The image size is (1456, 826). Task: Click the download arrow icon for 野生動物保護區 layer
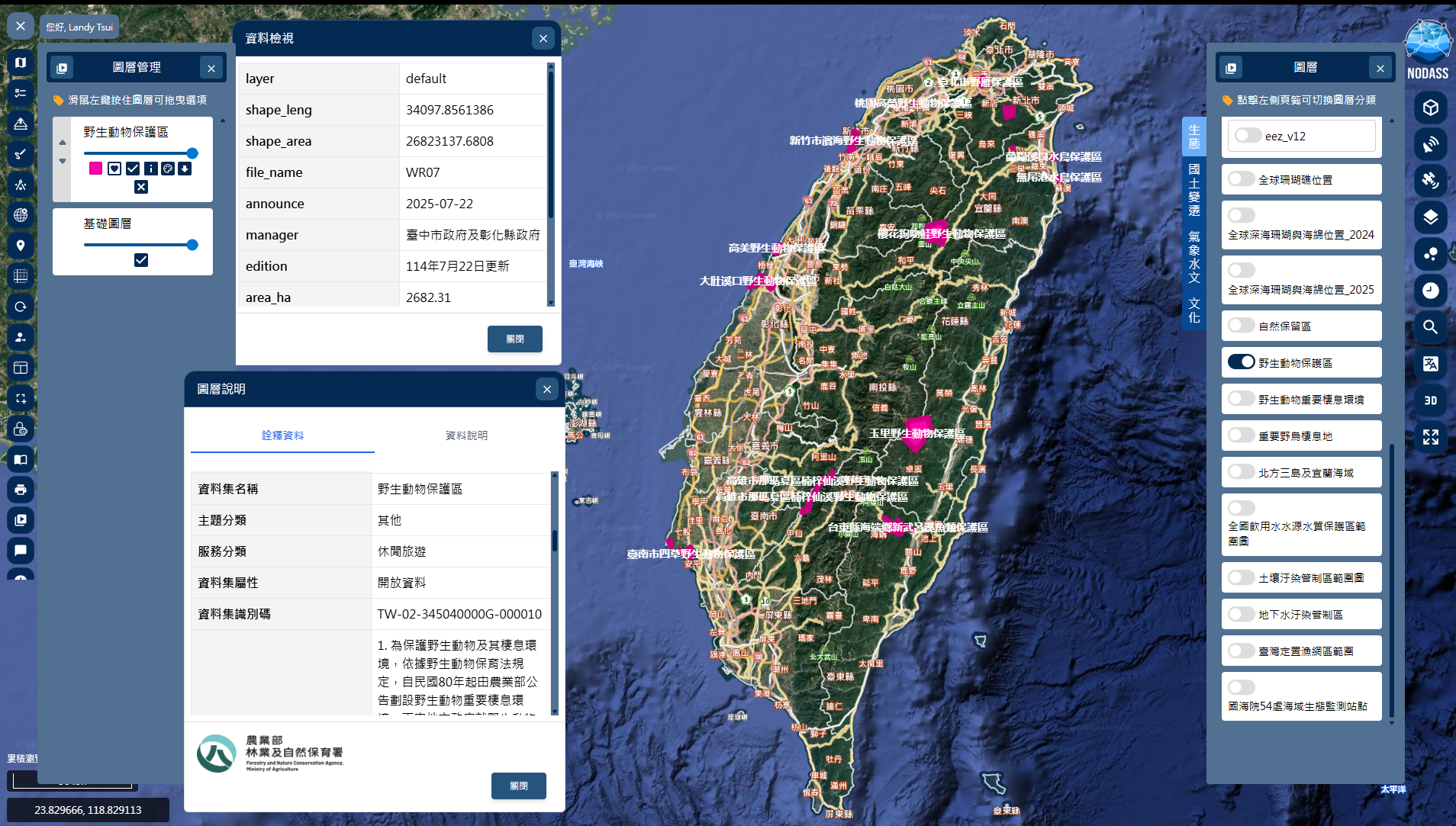coord(185,169)
